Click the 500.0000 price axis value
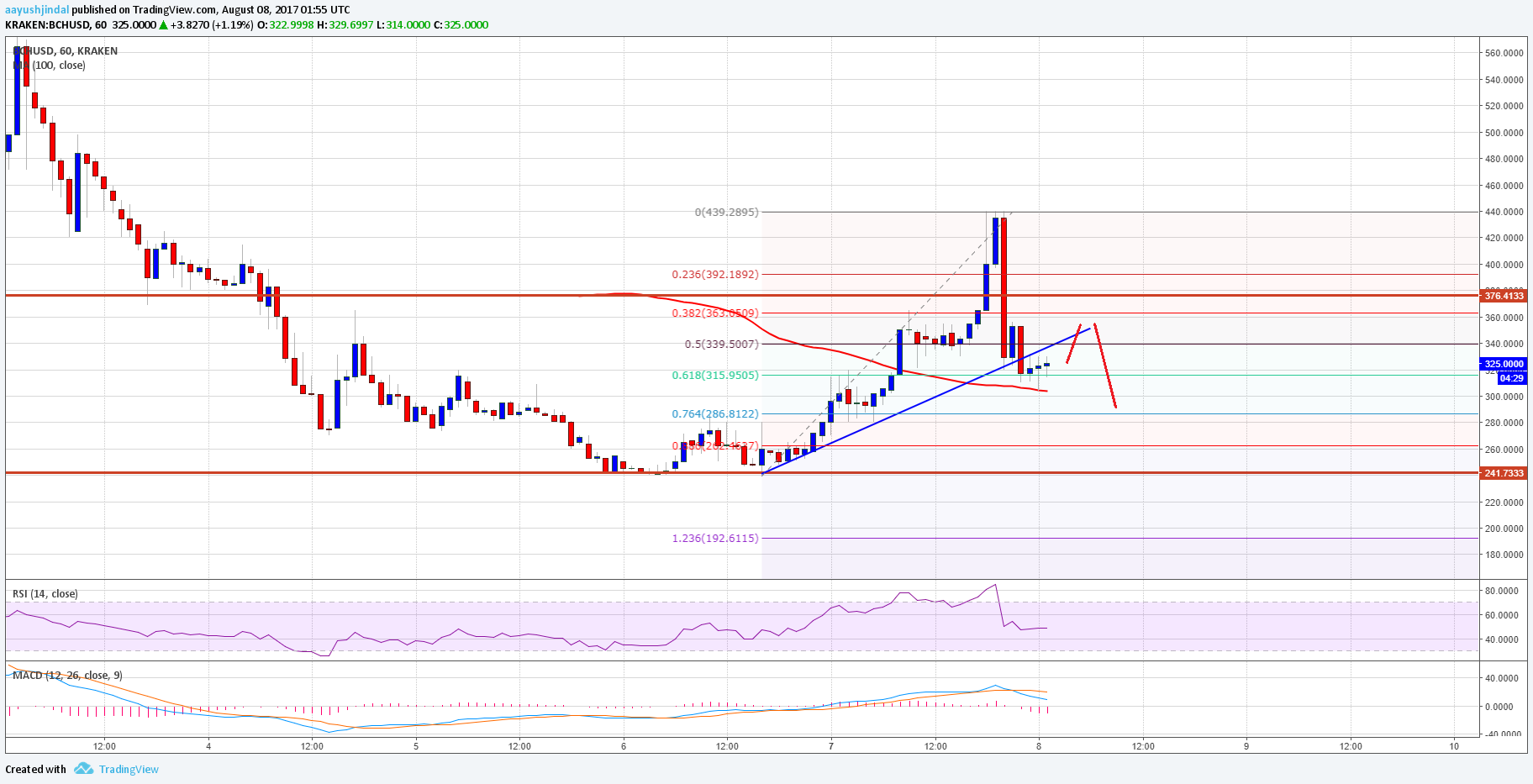The width and height of the screenshot is (1533, 784). [1504, 133]
